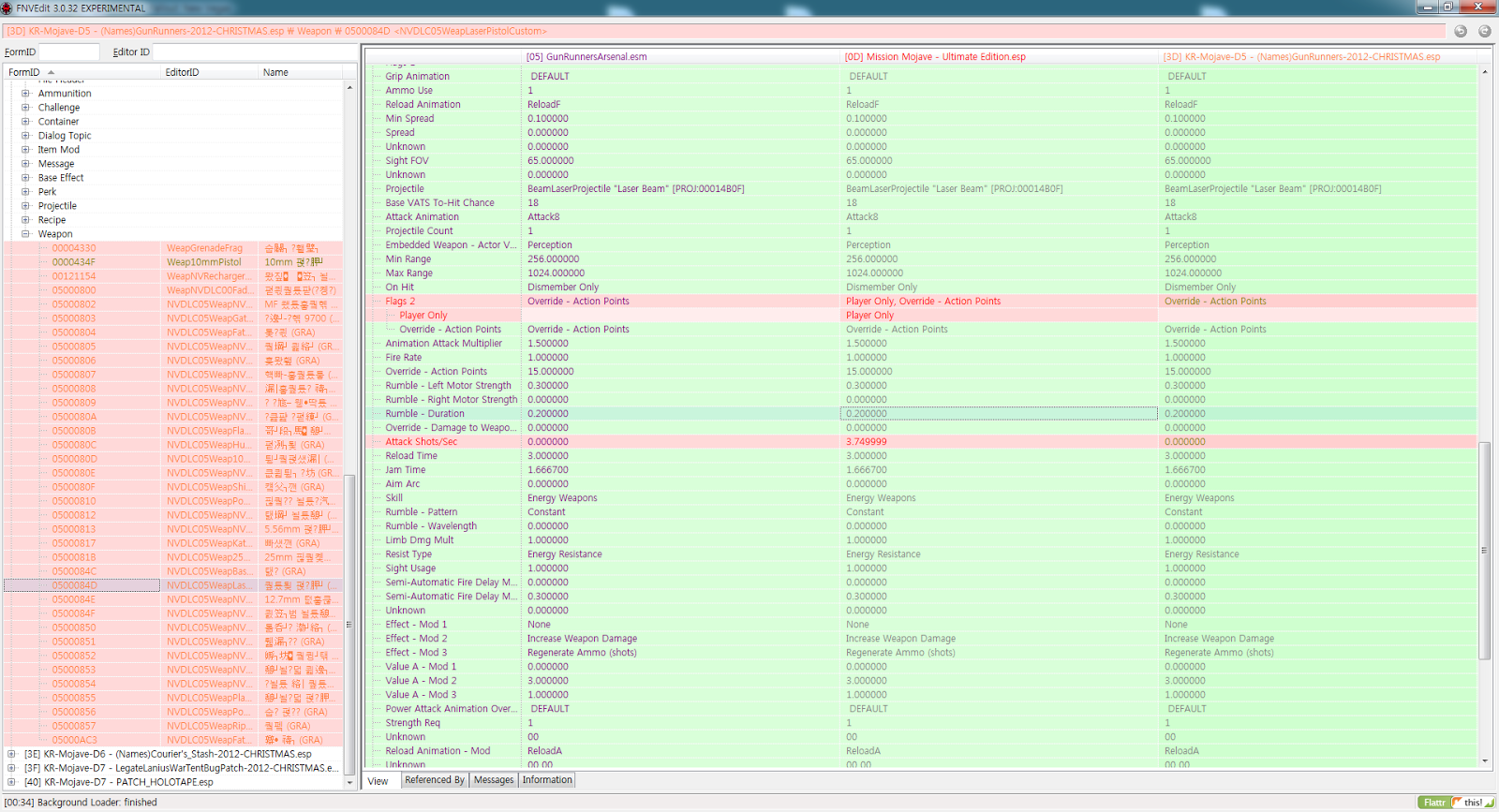Select the Player Only flag row label
The image size is (1499, 812).
click(x=423, y=316)
